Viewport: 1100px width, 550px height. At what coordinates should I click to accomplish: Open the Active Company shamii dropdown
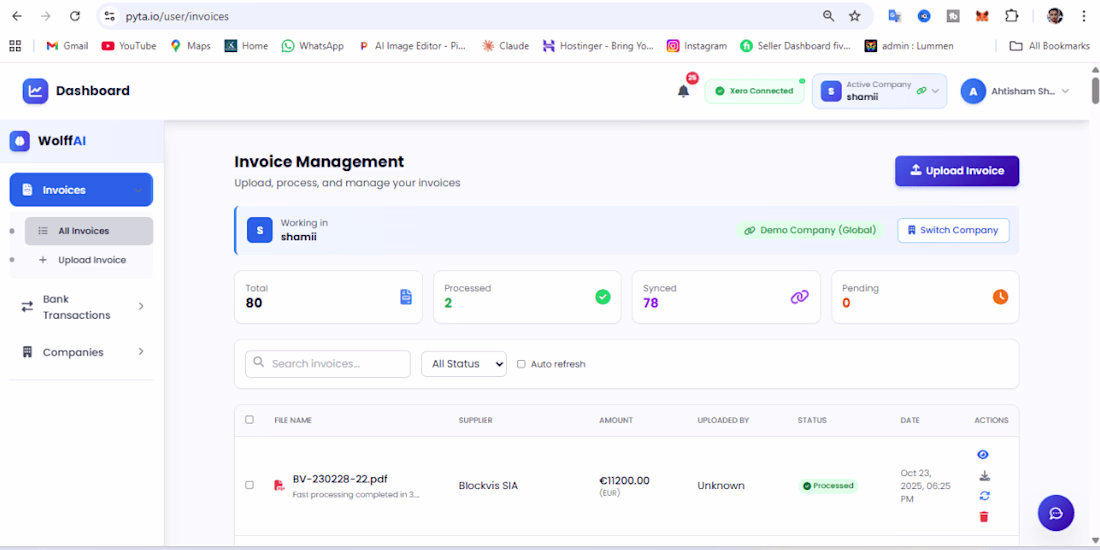(880, 91)
